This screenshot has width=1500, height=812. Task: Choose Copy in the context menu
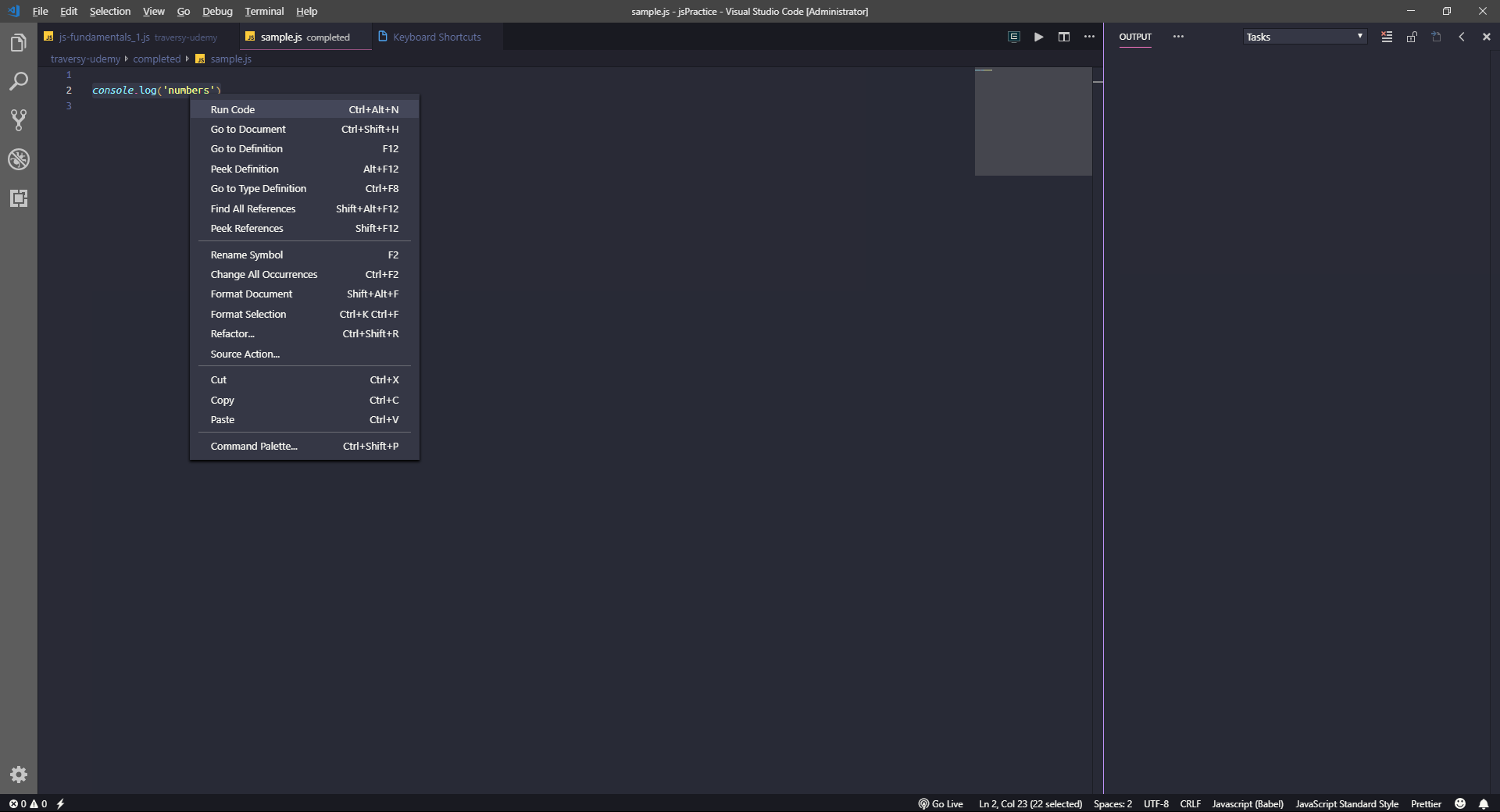point(305,400)
